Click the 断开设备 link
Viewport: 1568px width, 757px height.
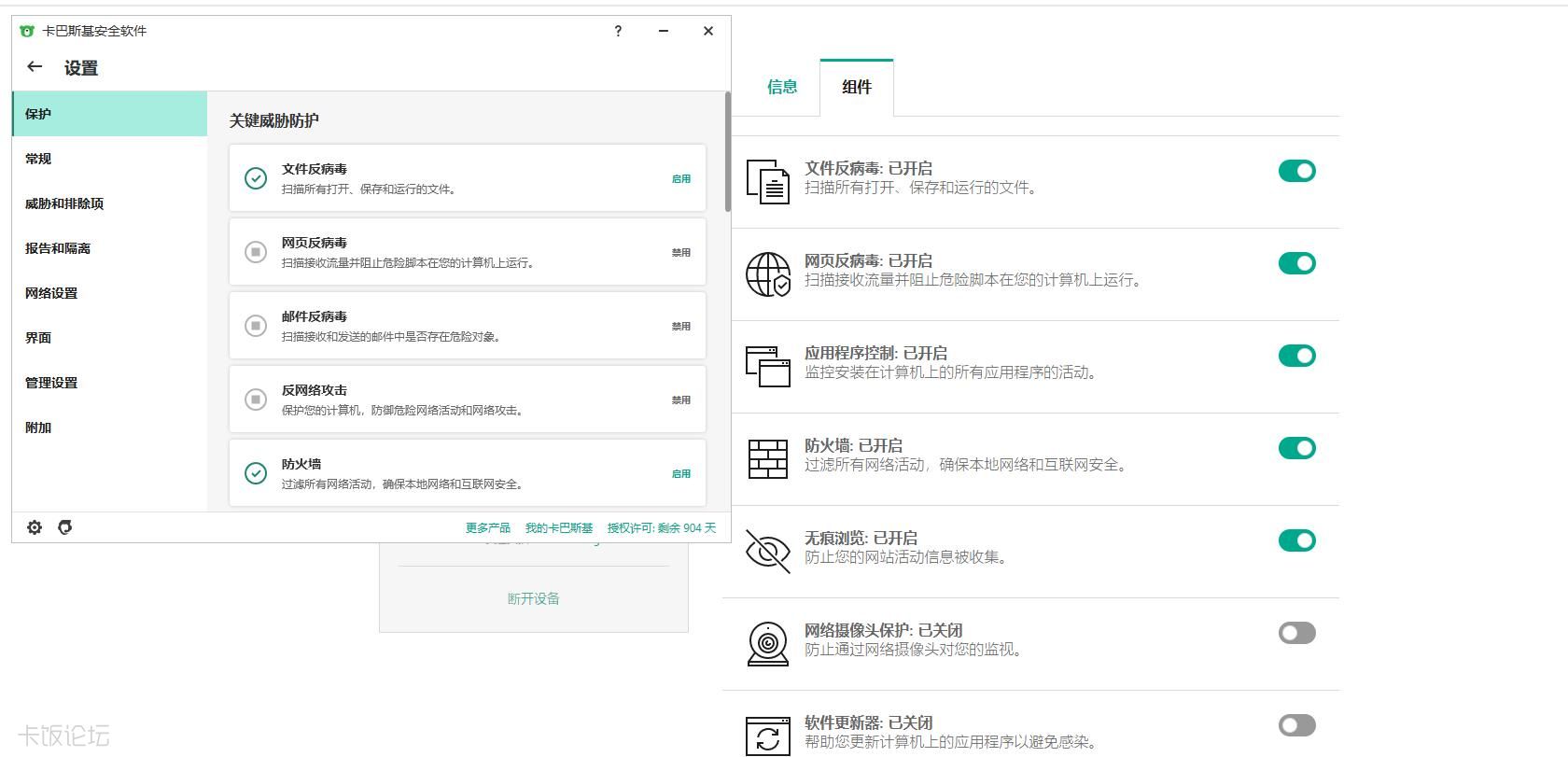(534, 598)
